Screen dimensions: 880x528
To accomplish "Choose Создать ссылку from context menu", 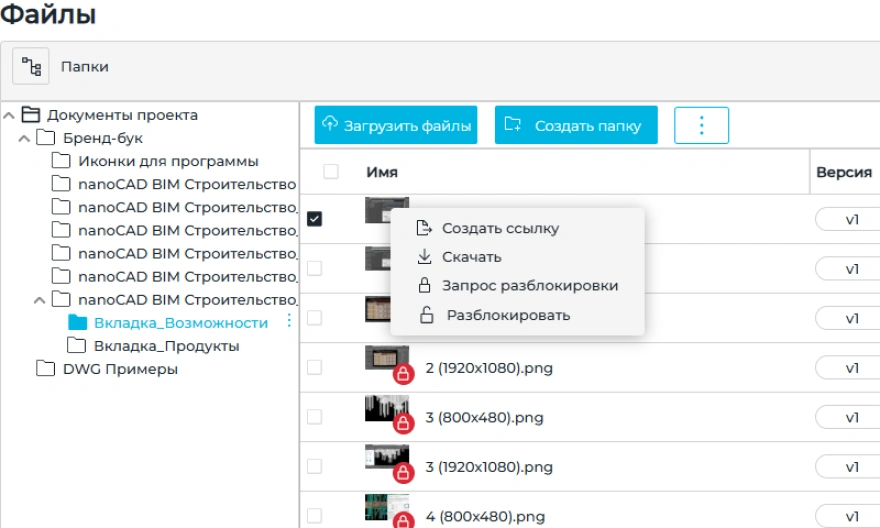I will point(500,228).
